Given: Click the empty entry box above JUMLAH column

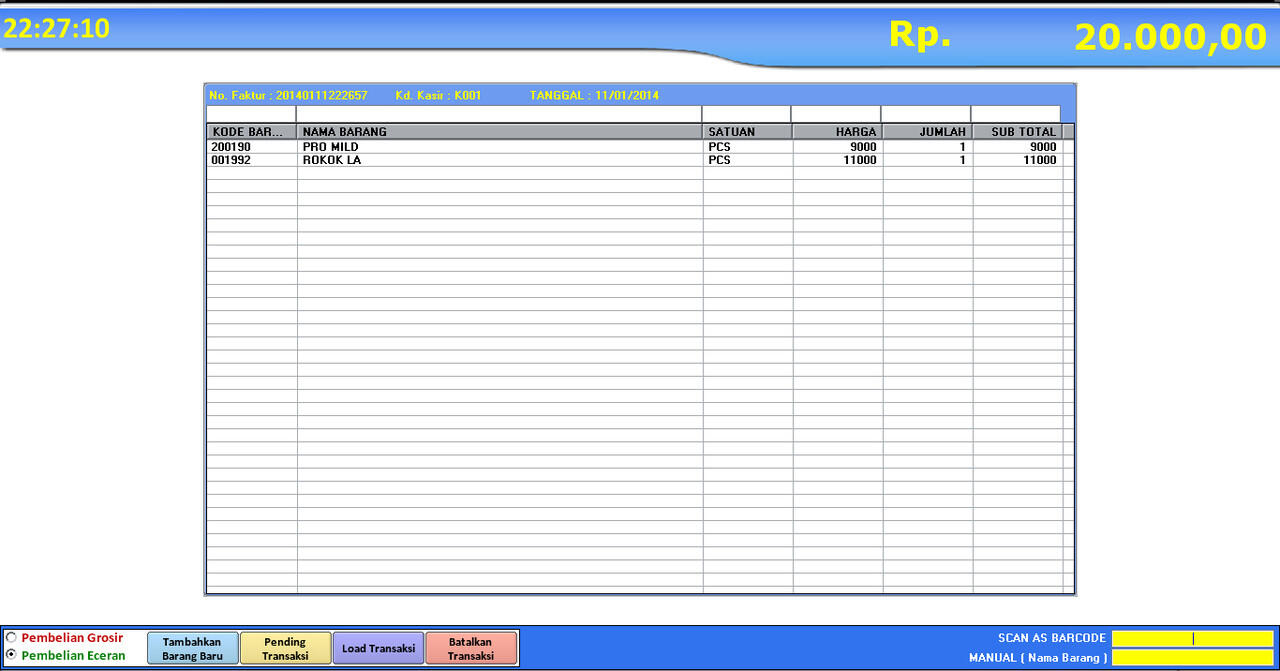Looking at the screenshot, I should pyautogui.click(x=926, y=114).
